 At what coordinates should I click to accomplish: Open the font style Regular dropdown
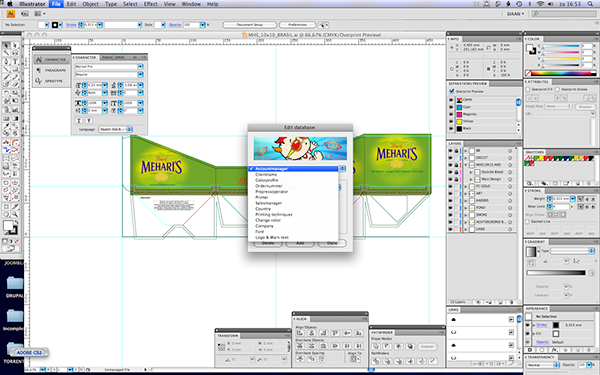(x=140, y=75)
